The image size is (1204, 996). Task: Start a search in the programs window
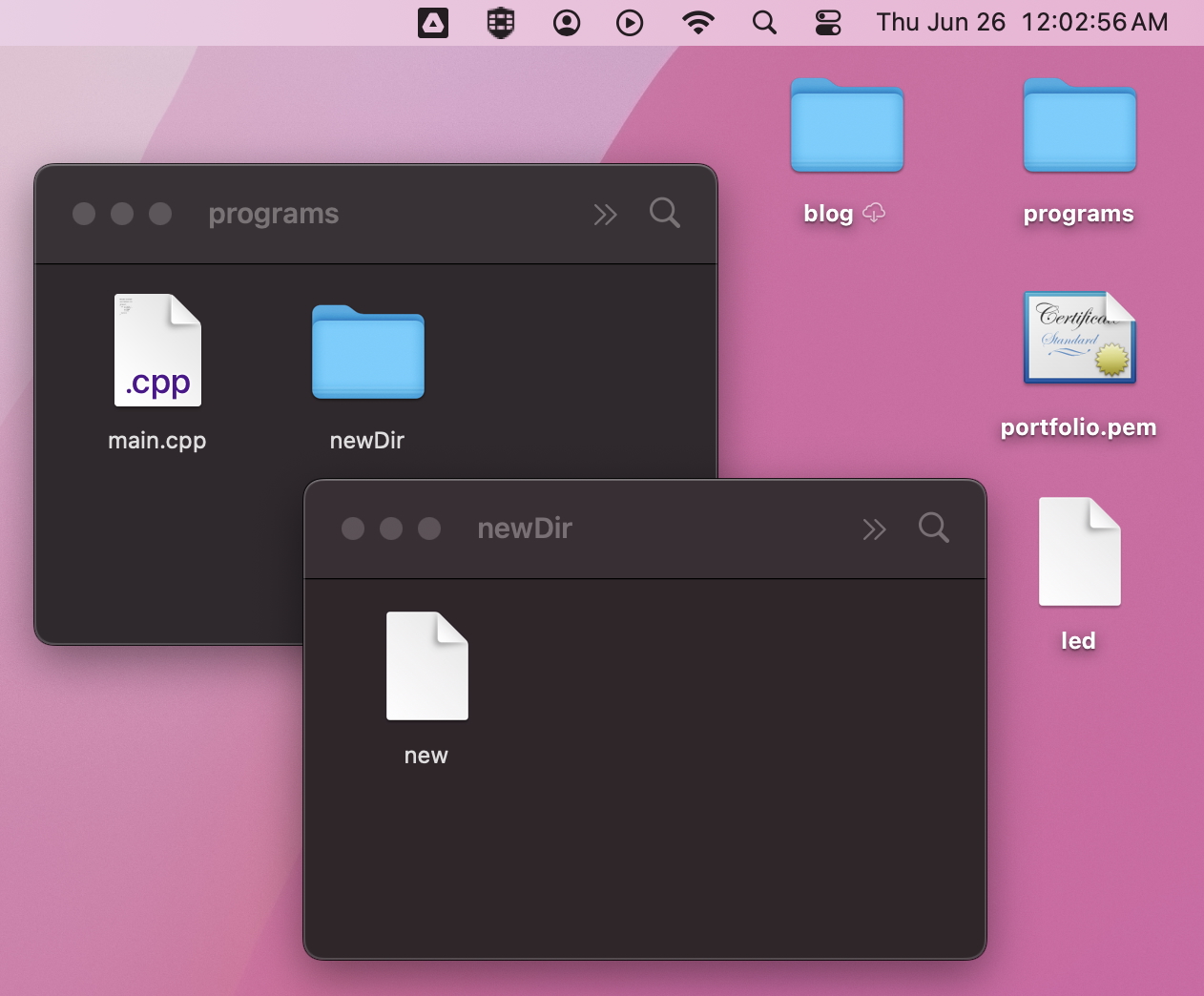pos(665,214)
